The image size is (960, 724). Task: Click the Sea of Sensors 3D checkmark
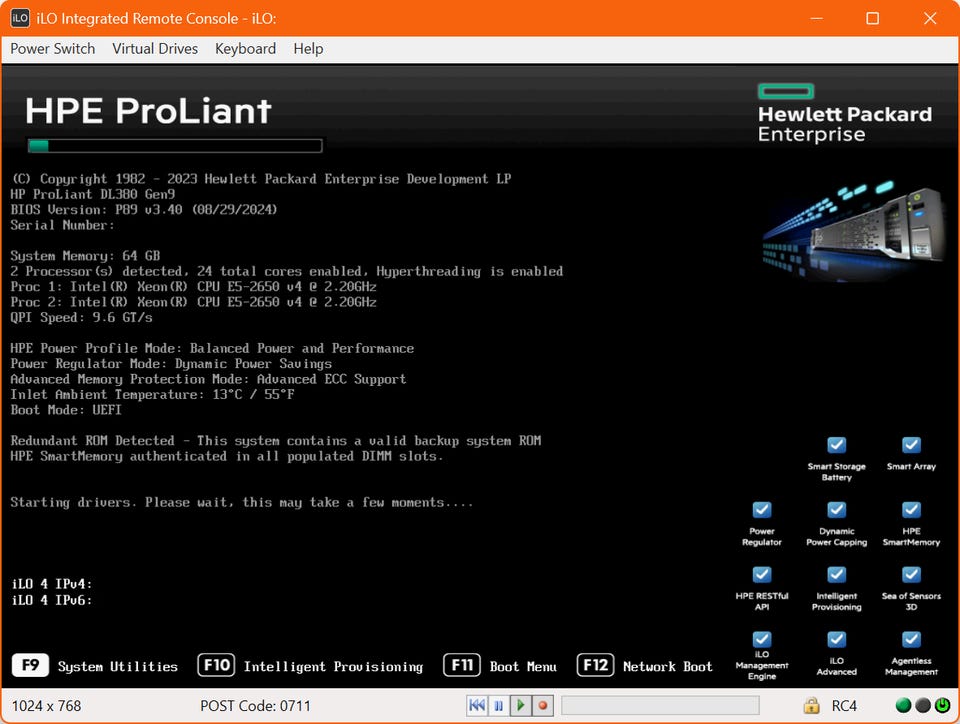(911, 575)
